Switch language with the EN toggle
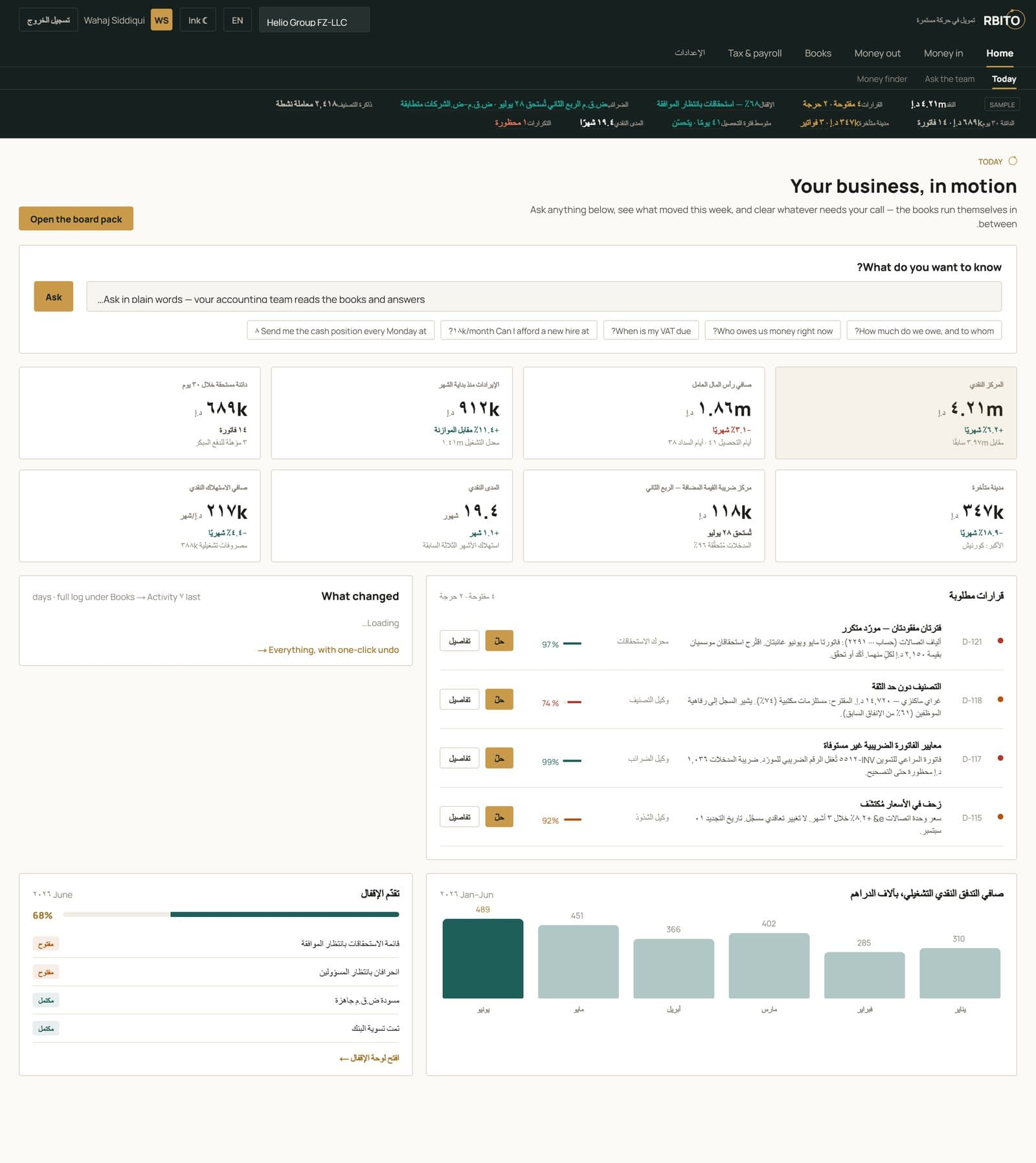The width and height of the screenshot is (1036, 1163). coord(238,20)
